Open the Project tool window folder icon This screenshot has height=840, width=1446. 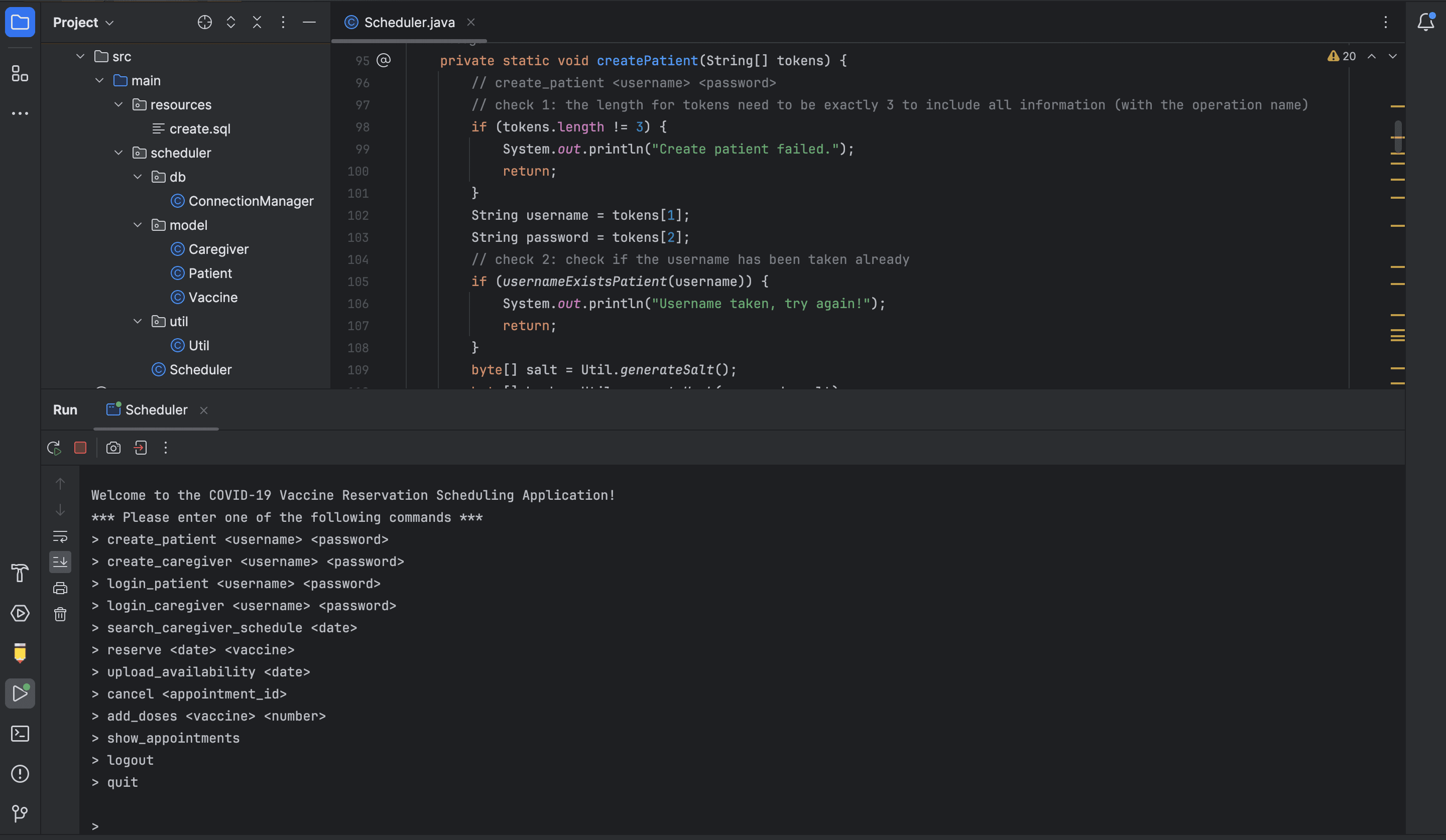coord(20,23)
